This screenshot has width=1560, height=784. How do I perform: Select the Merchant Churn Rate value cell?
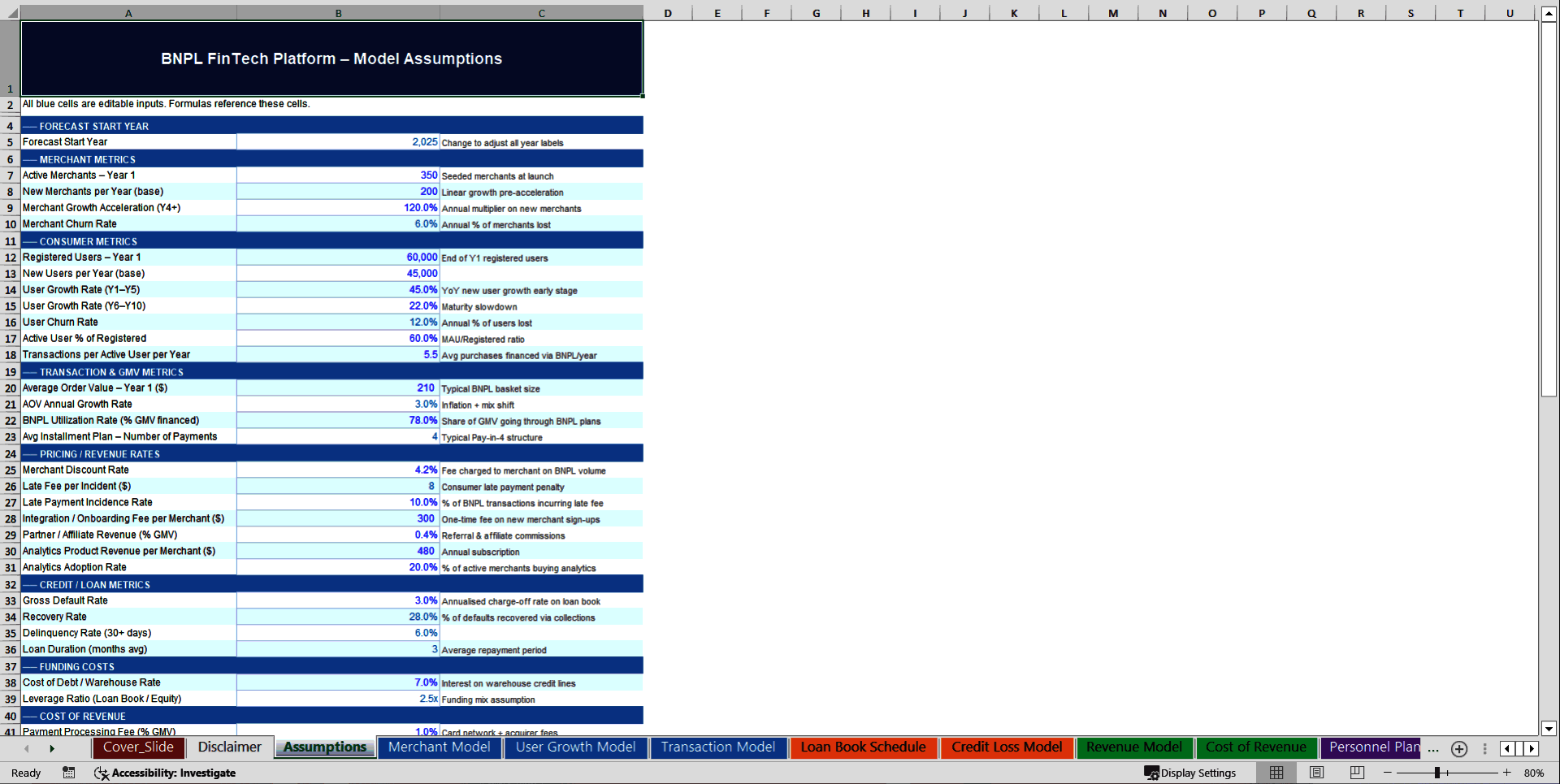338,223
